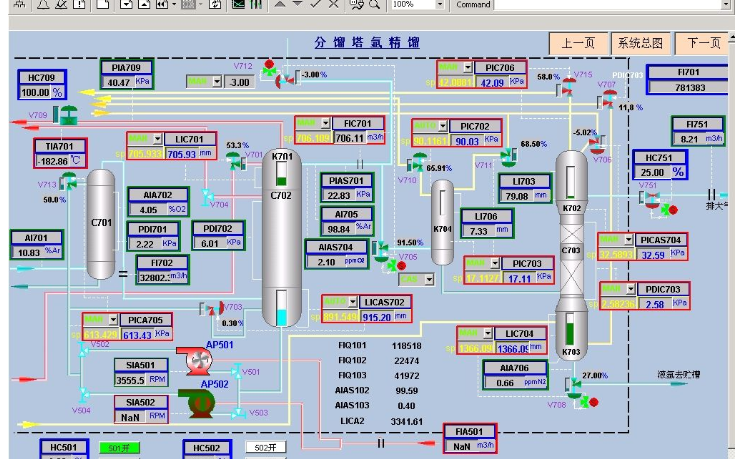Click the V712 output -3.00 field
Image resolution: width=735 pixels, height=459 pixels.
coord(240,82)
